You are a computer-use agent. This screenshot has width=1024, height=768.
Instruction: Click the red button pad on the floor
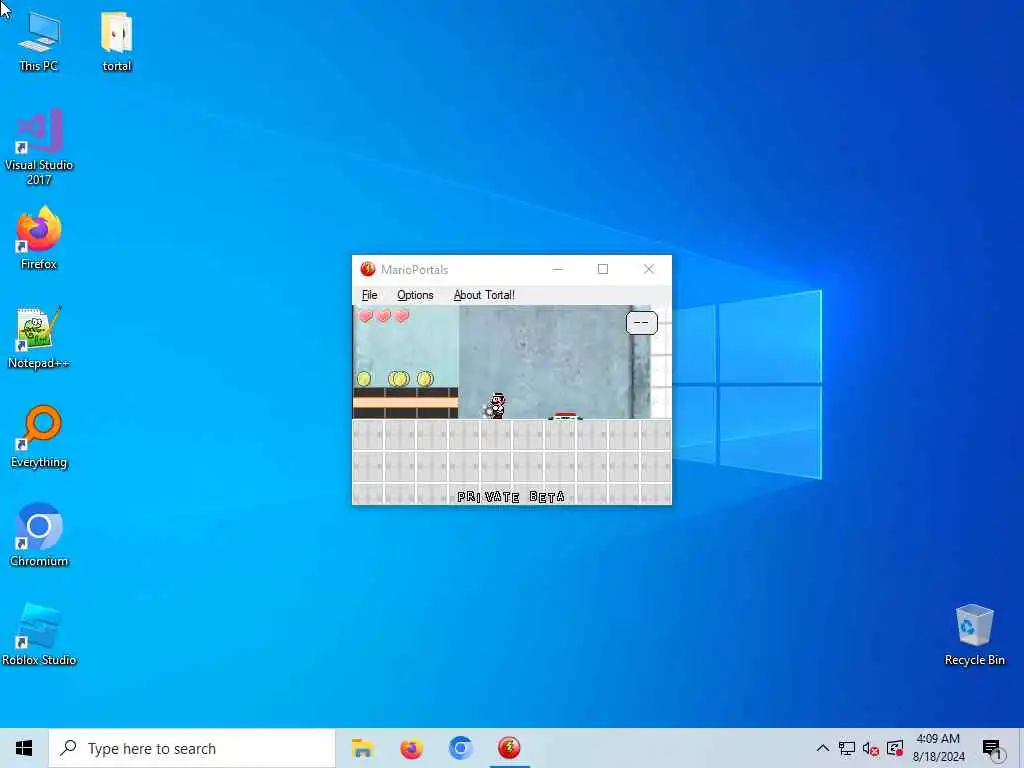565,415
